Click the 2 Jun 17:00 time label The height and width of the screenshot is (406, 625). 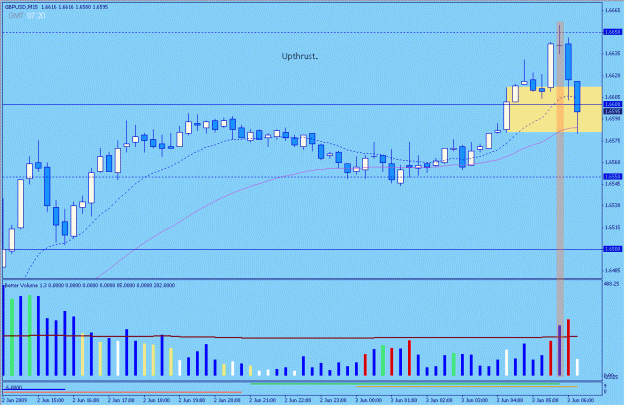[x=121, y=400]
